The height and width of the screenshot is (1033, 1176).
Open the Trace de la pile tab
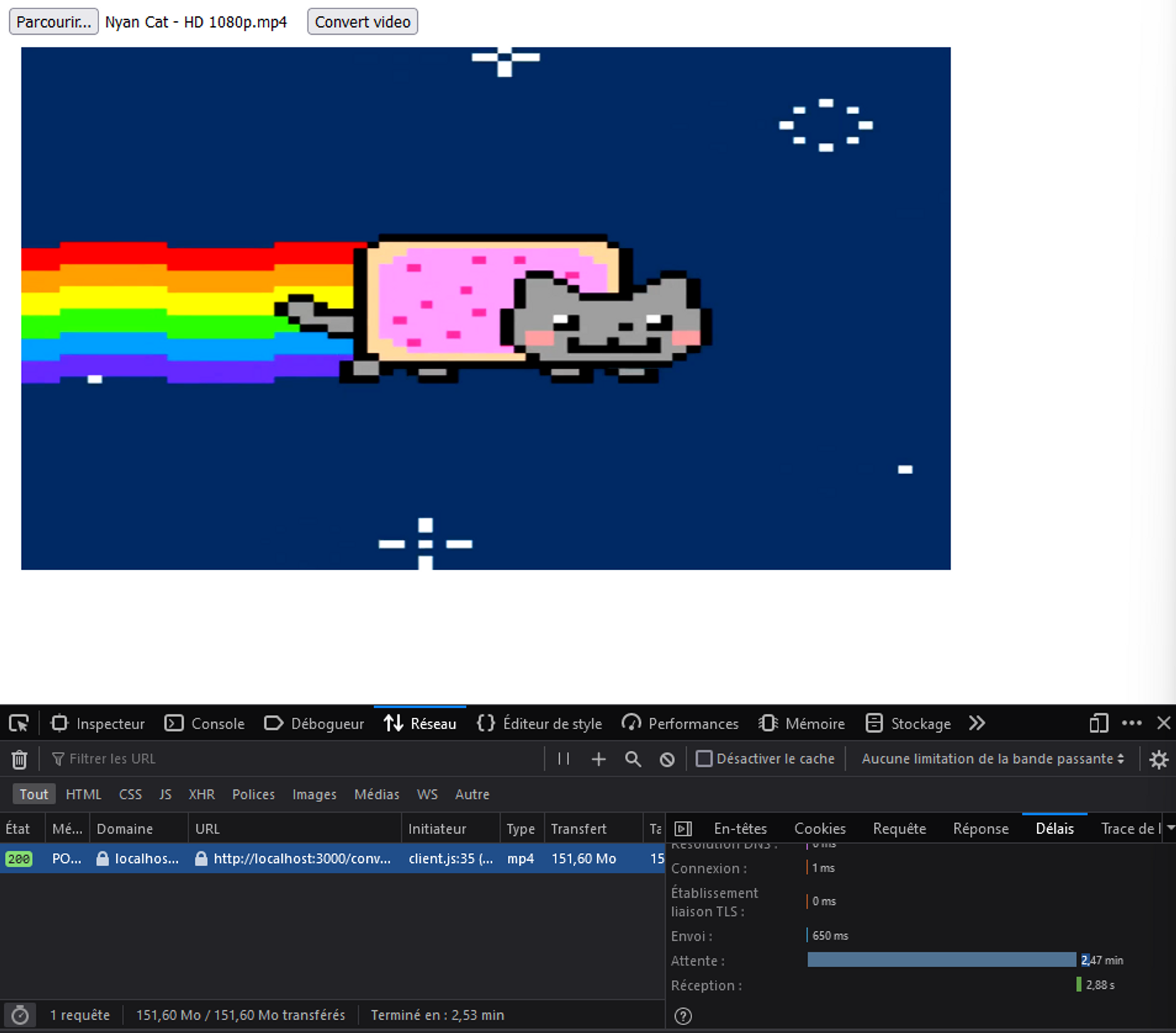1130,828
